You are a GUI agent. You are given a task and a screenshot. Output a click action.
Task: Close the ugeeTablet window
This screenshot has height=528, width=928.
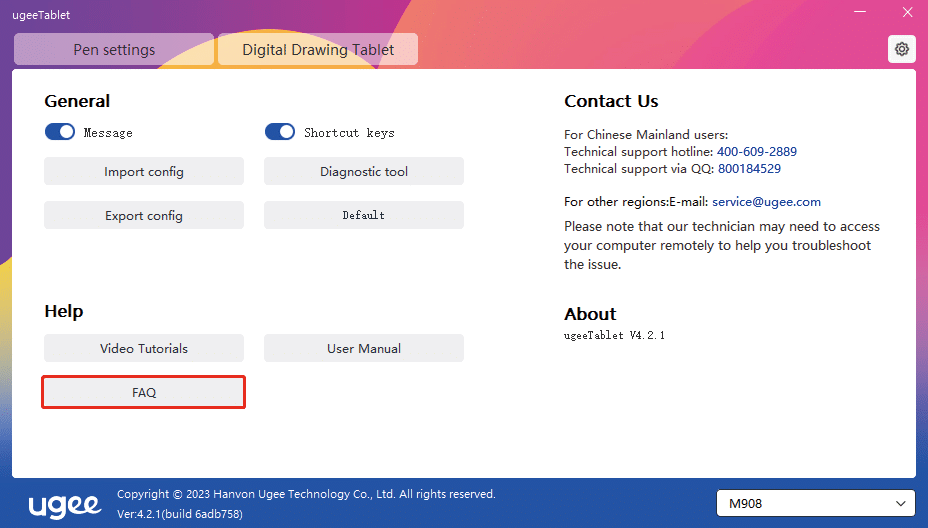[x=907, y=12]
